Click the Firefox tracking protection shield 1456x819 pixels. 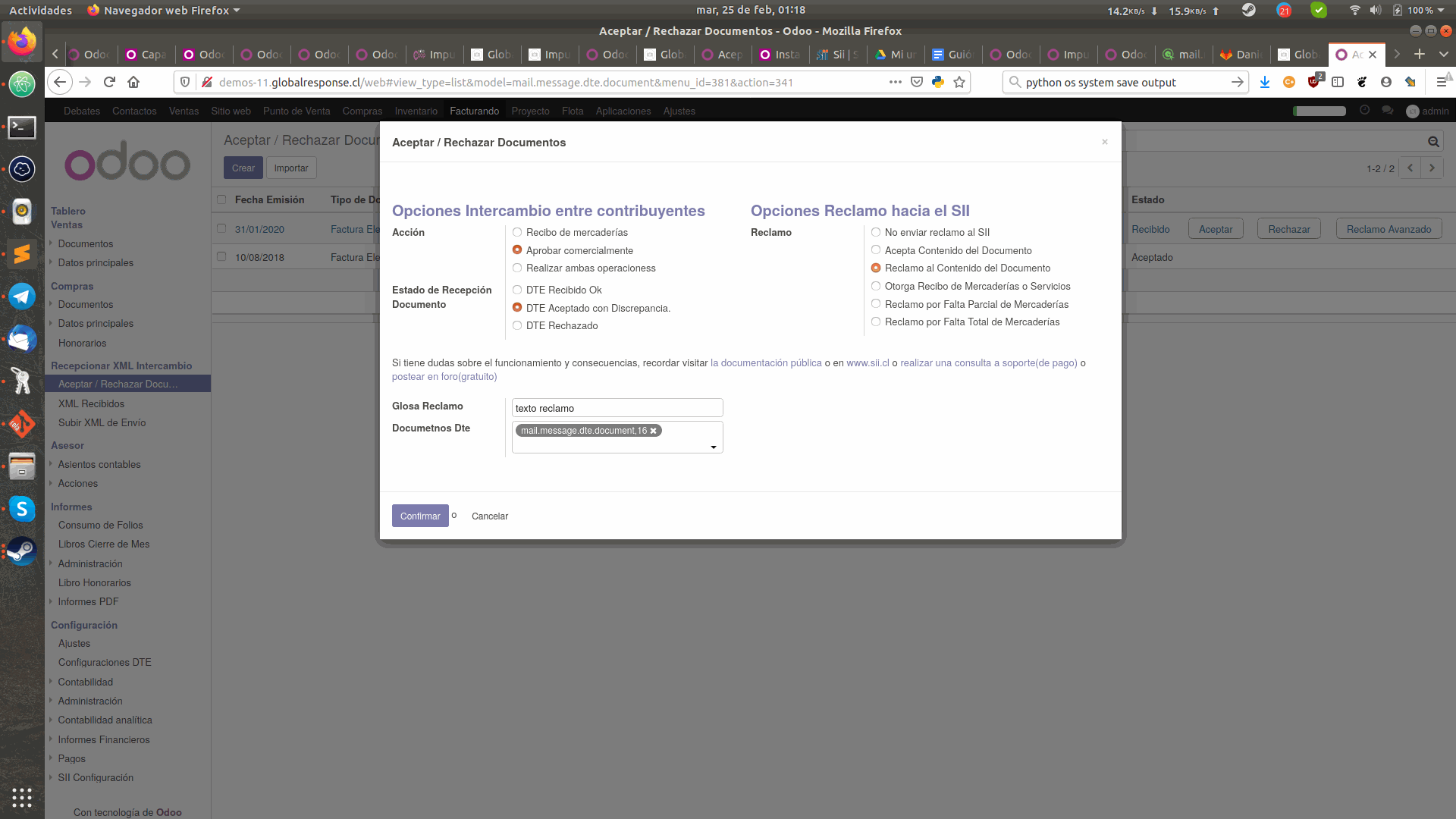(184, 82)
